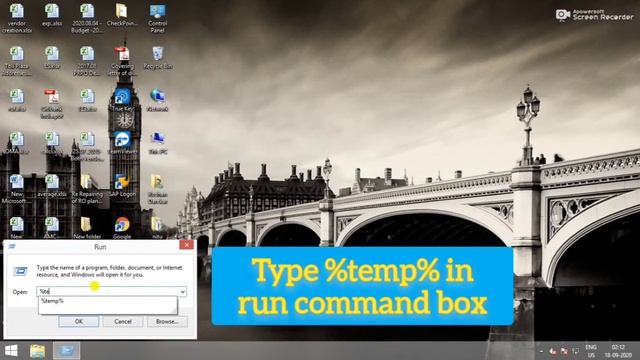Select the exp.xlsx desktop file
640x360 pixels.
(x=52, y=15)
